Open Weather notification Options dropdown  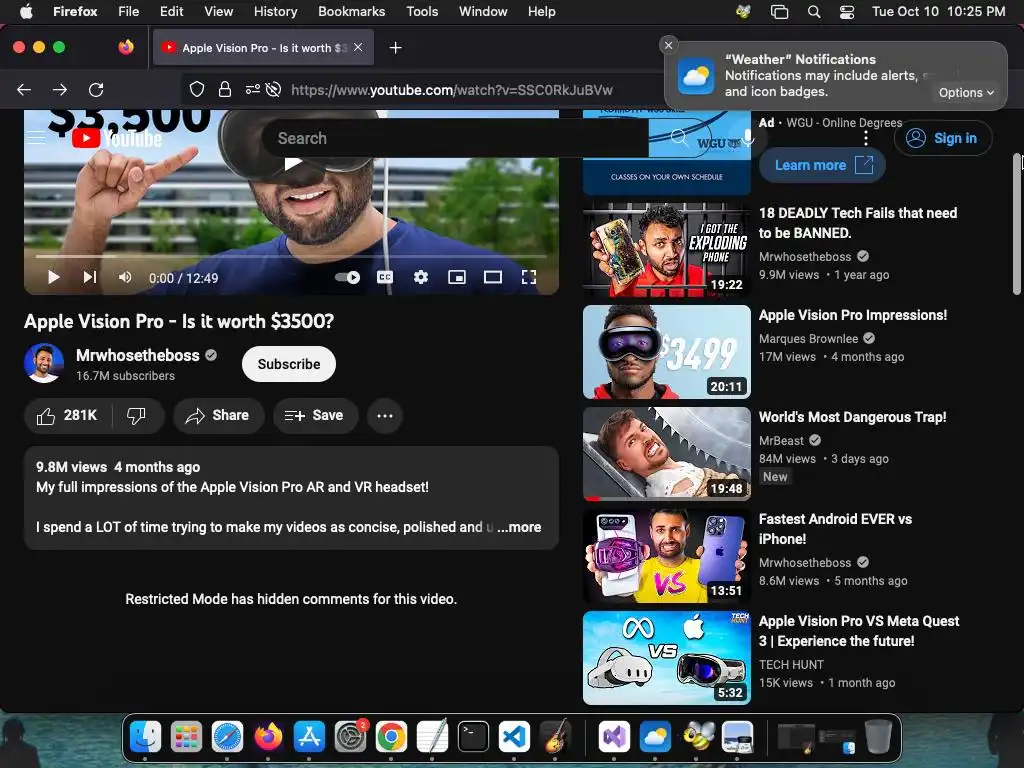(966, 93)
